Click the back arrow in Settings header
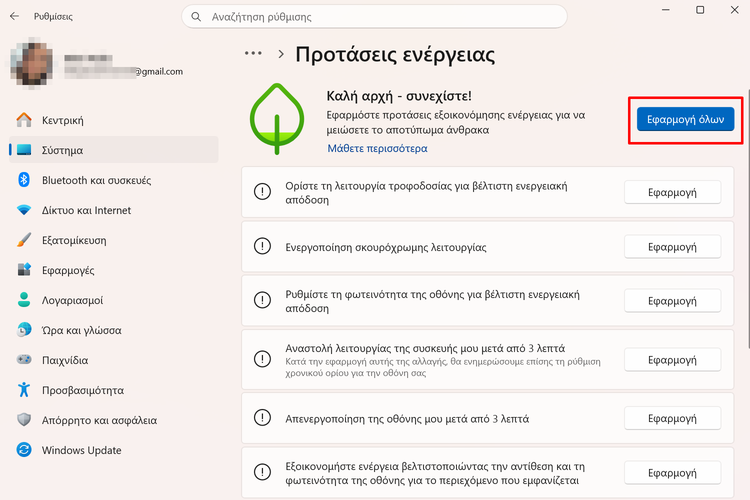 point(12,17)
